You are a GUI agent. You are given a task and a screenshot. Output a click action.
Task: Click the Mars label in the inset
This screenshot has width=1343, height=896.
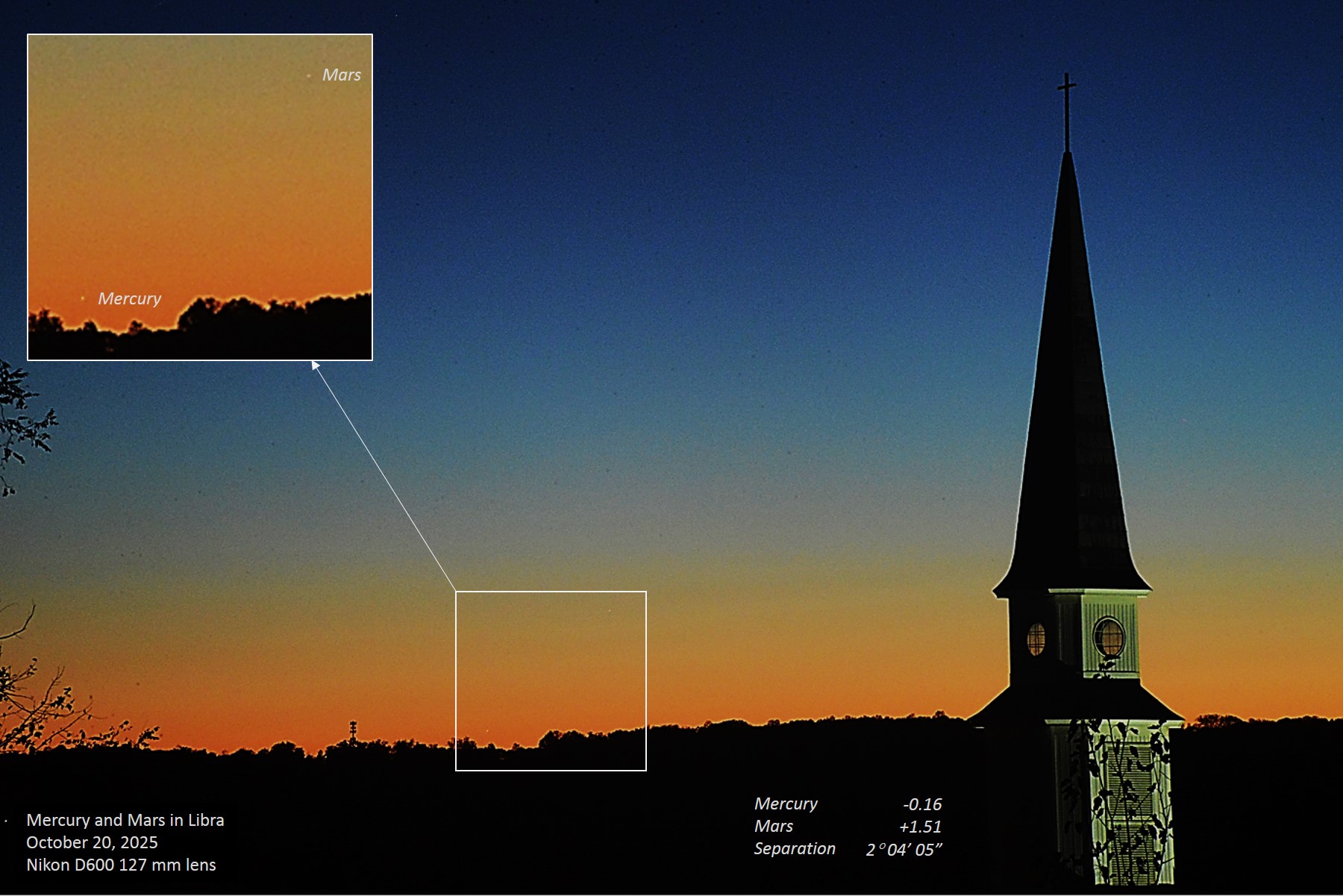341,75
